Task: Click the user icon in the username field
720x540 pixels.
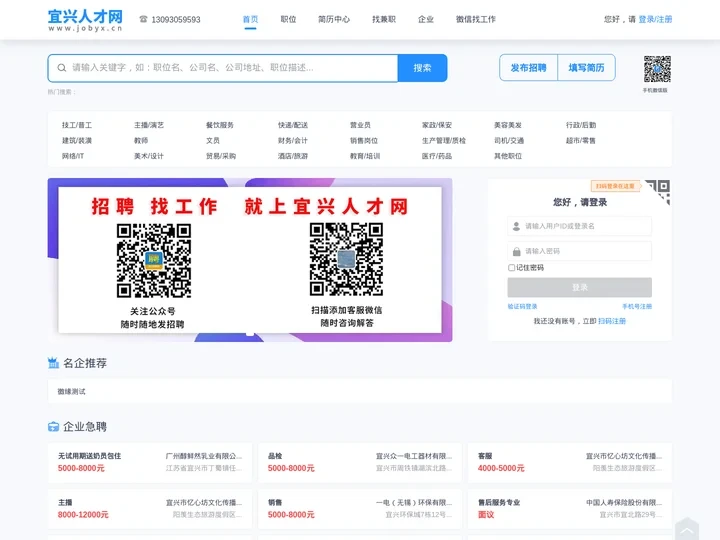Action: point(517,226)
